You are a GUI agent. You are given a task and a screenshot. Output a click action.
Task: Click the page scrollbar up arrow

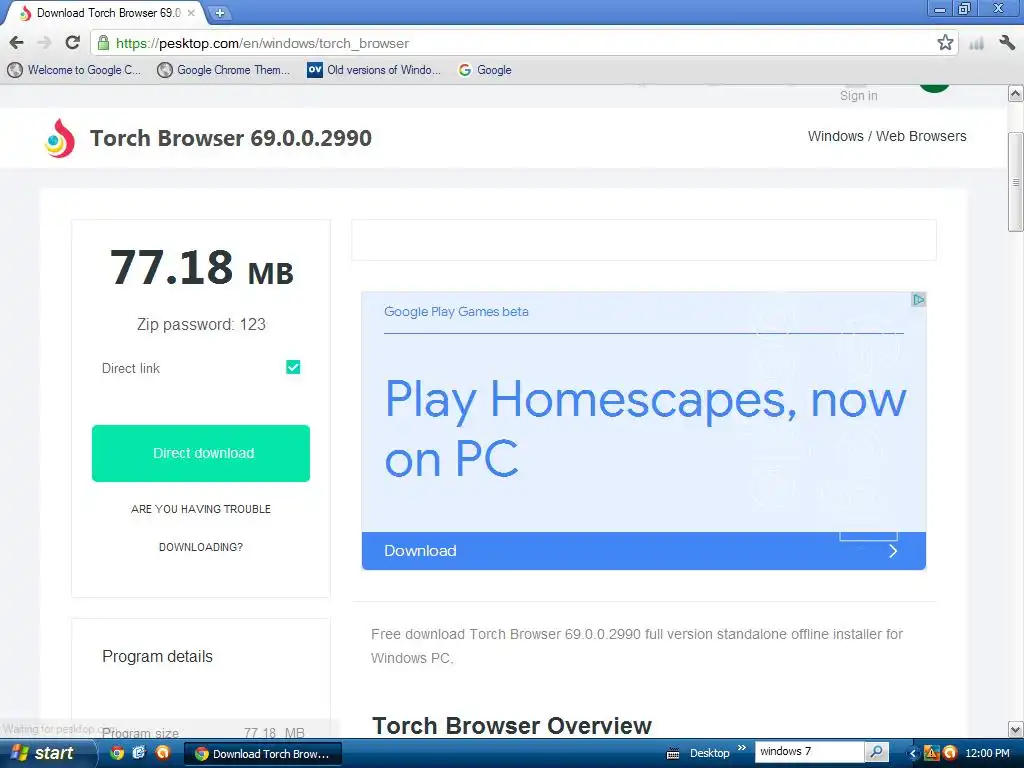click(1015, 93)
